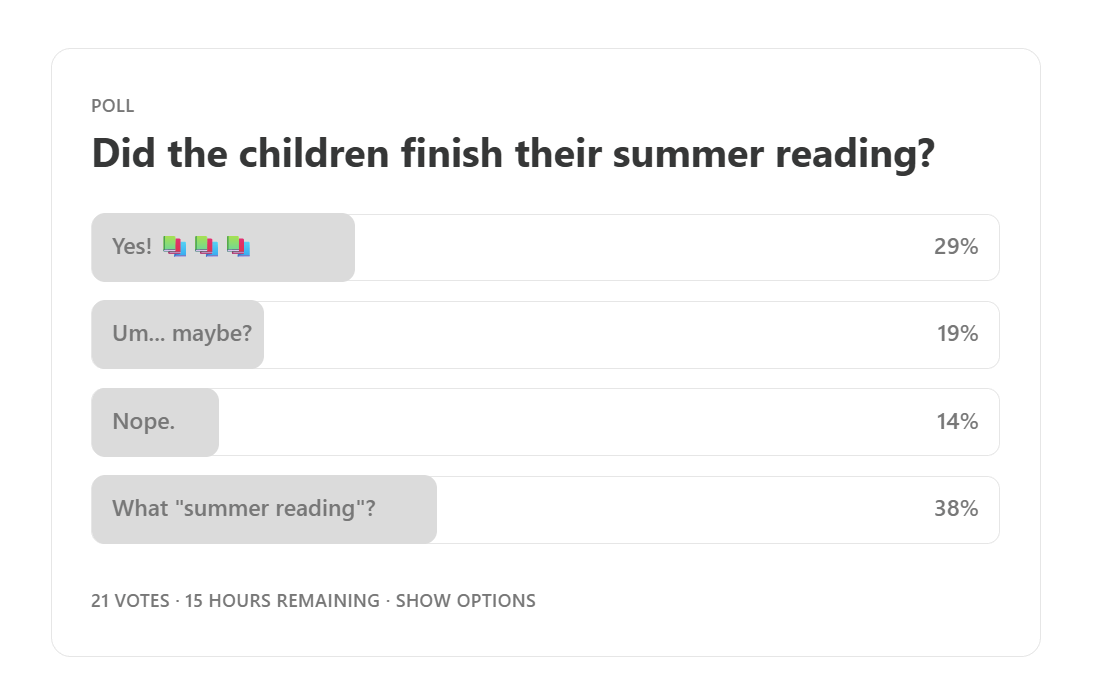Click the 14% result label
The image size is (1117, 689).
pos(957,421)
